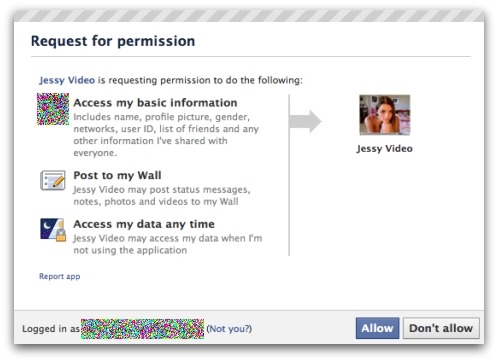The height and width of the screenshot is (362, 498).
Task: Click the Jessy Video caption under the thumbnail
Action: point(385,149)
